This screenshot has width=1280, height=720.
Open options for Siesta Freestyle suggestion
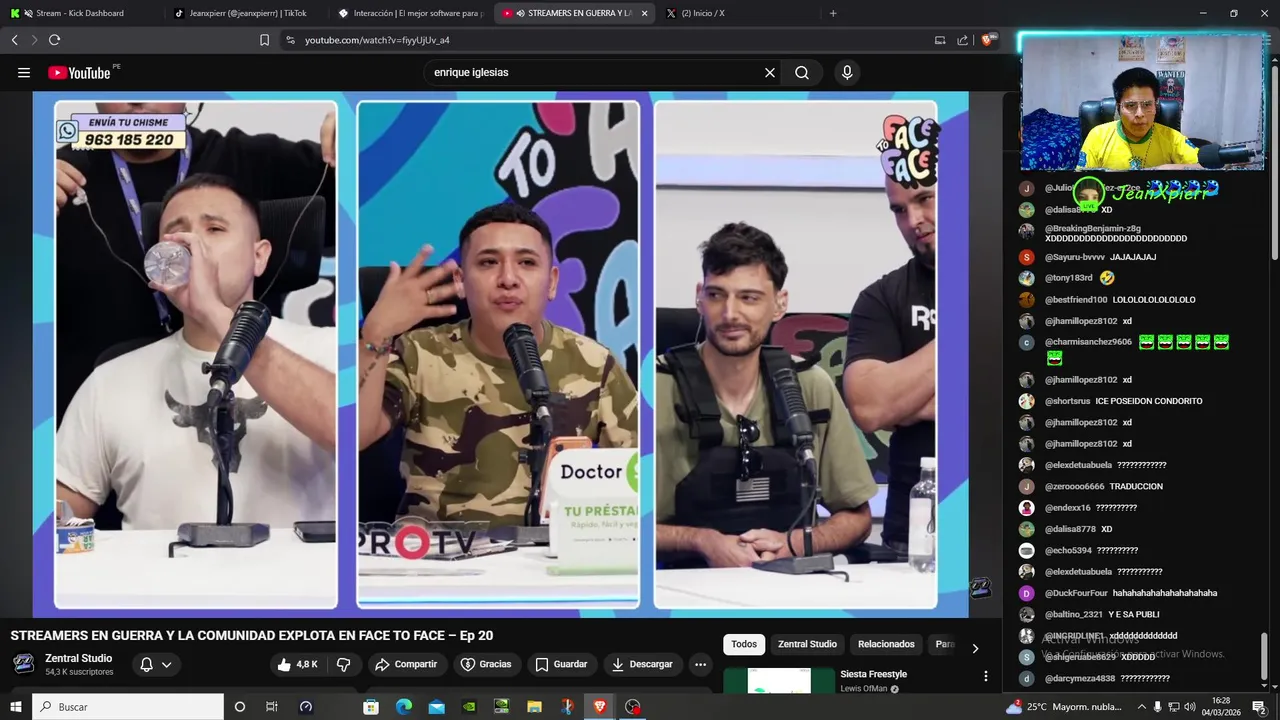coord(986,677)
